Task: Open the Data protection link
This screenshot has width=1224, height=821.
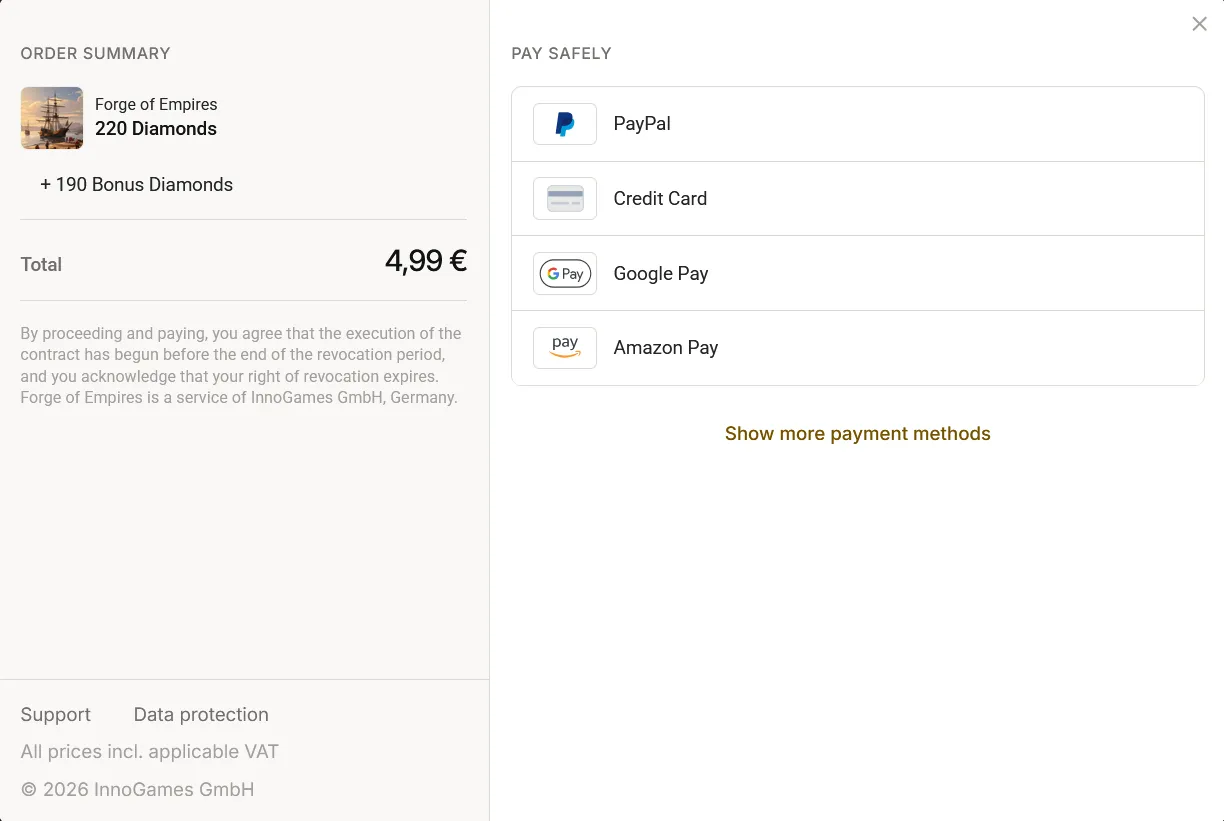Action: point(201,714)
